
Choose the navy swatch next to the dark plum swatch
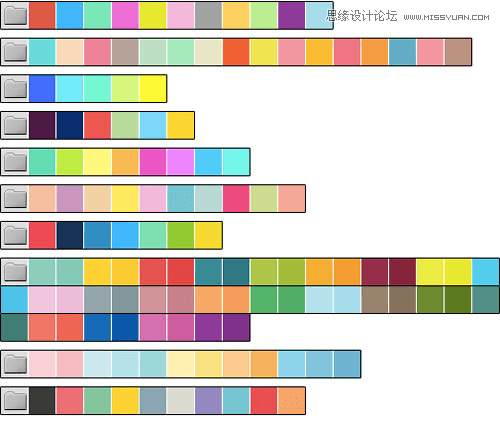tap(70, 125)
